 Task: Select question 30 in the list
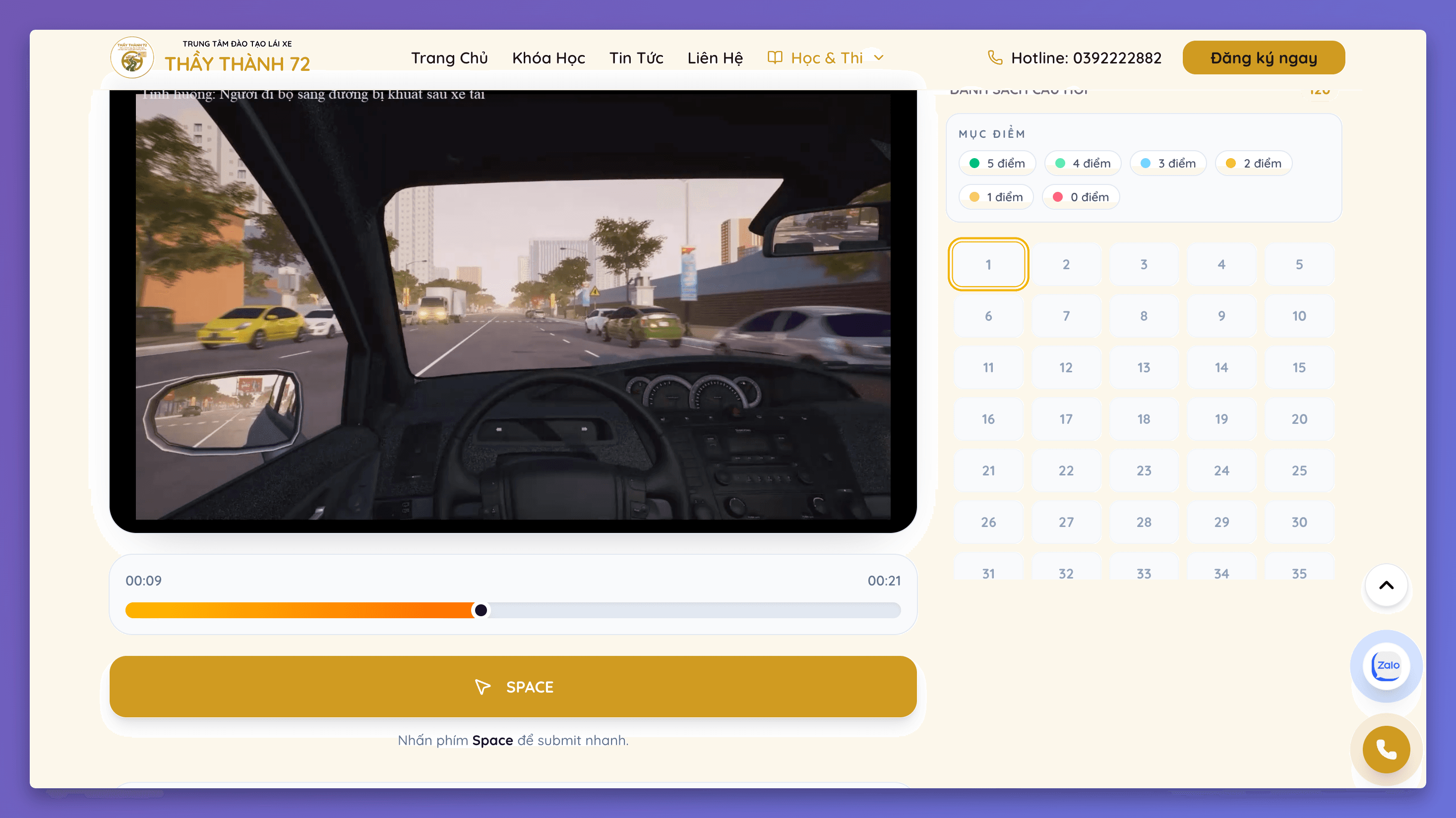click(x=1299, y=522)
